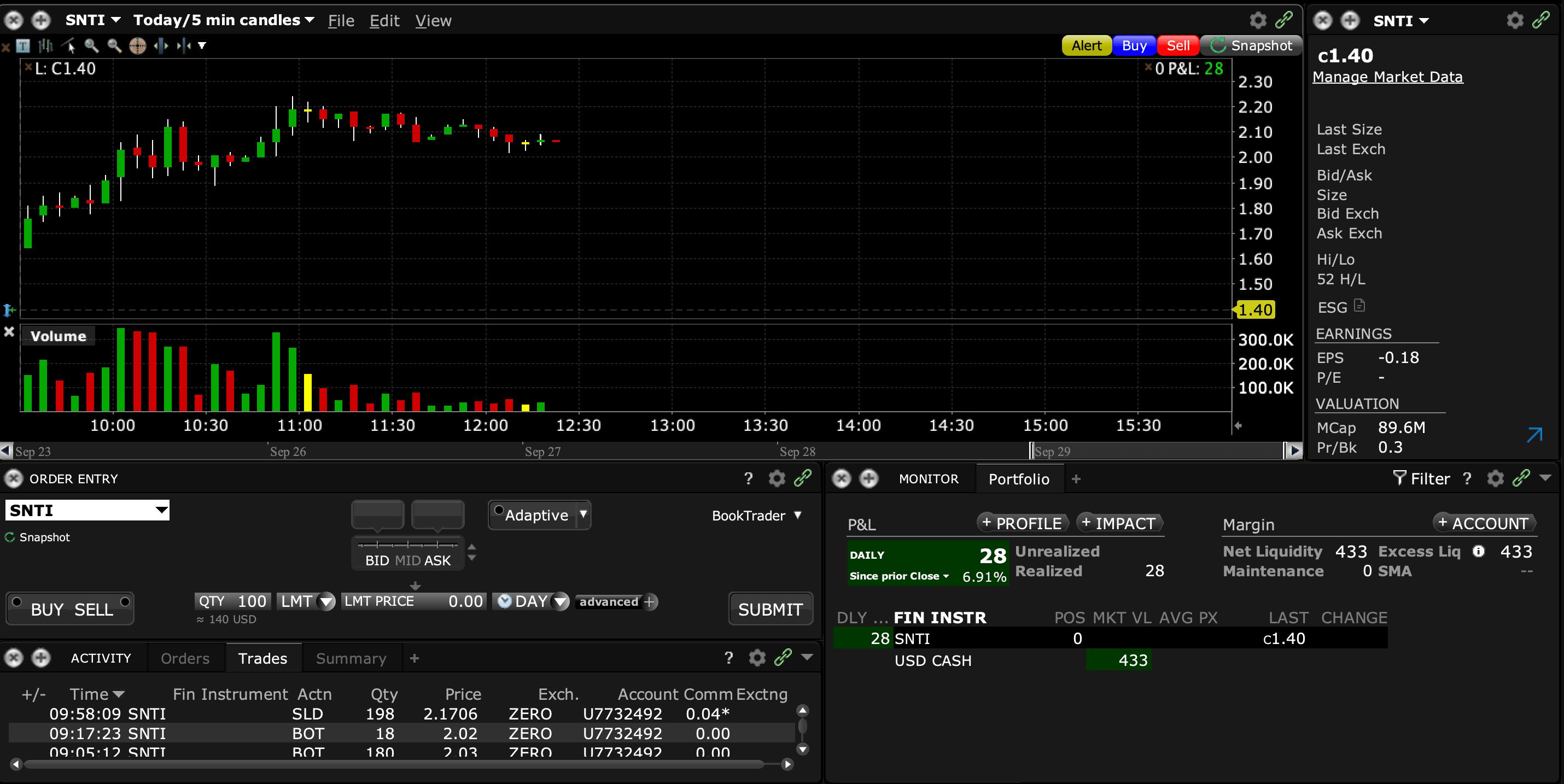Open the LMT order type dropdown
The height and width of the screenshot is (784, 1564).
coord(326,602)
